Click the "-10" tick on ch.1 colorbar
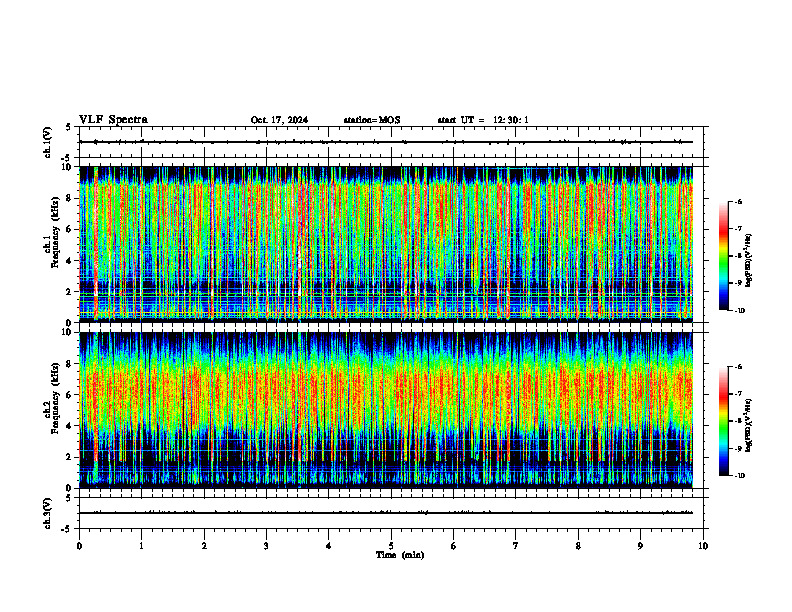The image size is (792, 612). click(x=740, y=311)
